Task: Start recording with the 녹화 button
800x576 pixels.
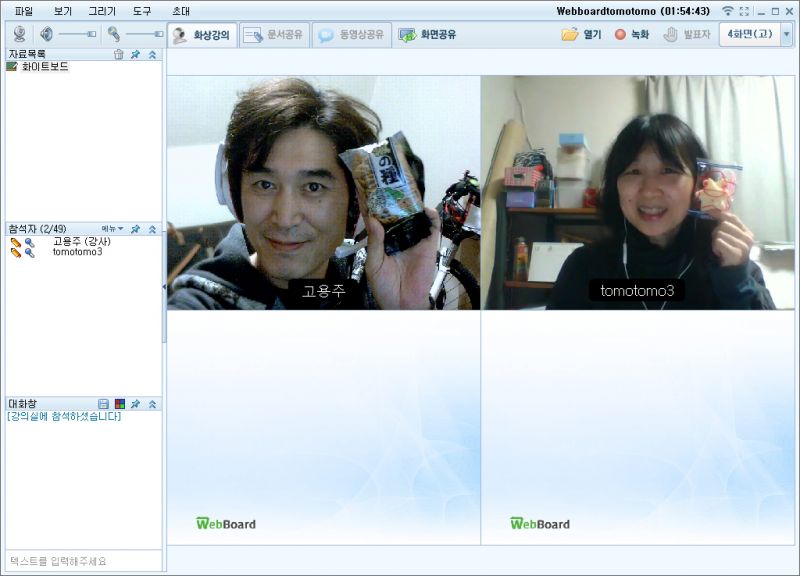Action: click(631, 34)
